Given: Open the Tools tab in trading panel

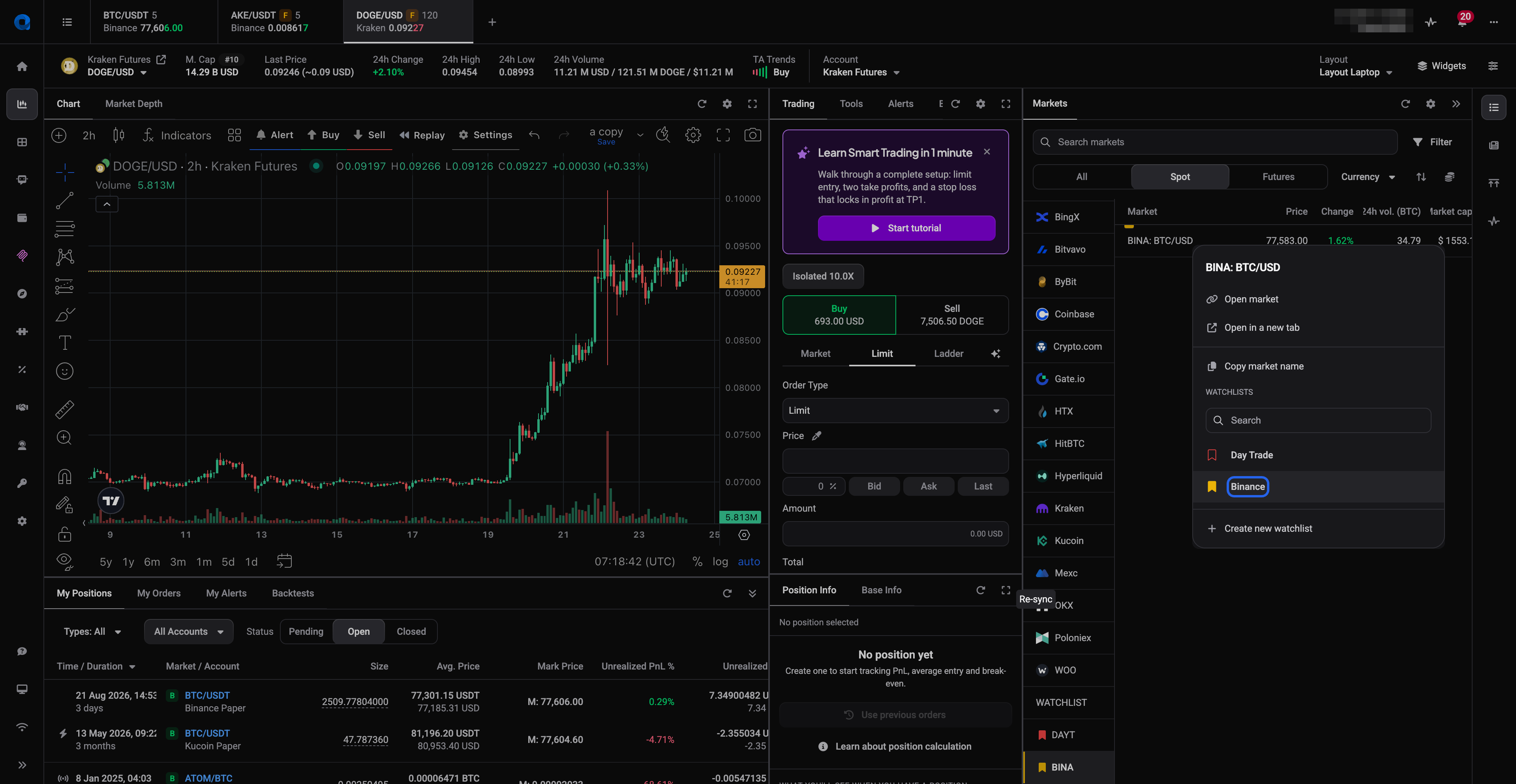Looking at the screenshot, I should click(850, 103).
